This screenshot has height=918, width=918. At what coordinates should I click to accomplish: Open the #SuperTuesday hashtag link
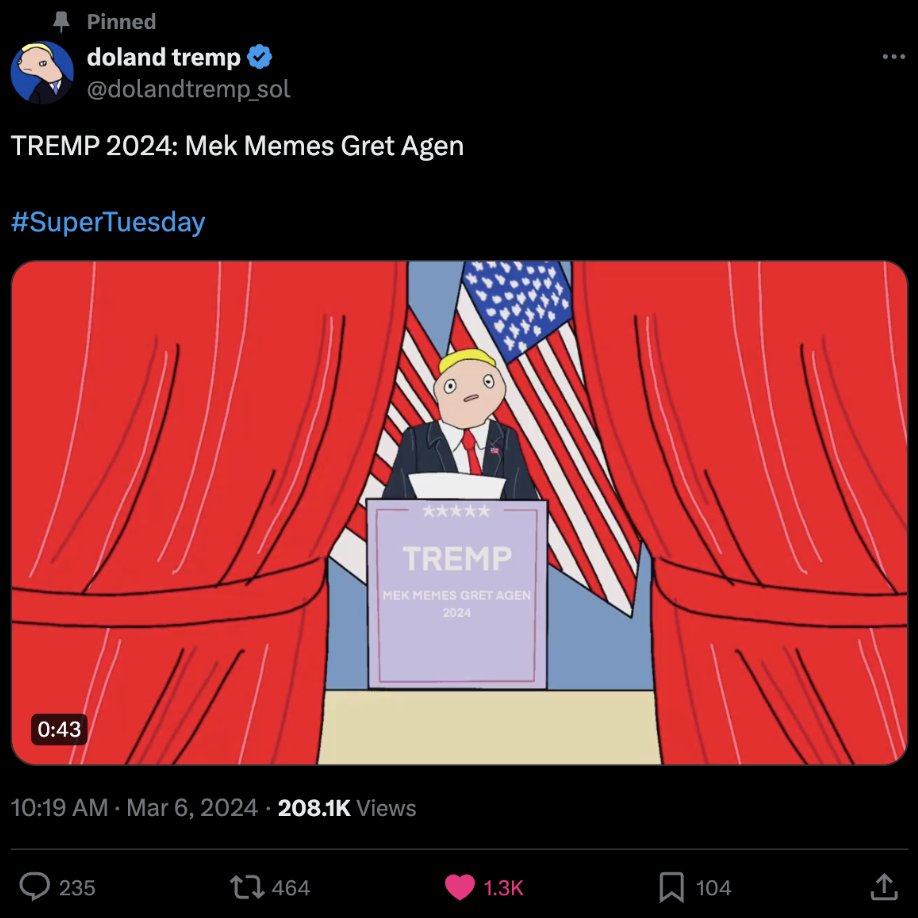(108, 222)
